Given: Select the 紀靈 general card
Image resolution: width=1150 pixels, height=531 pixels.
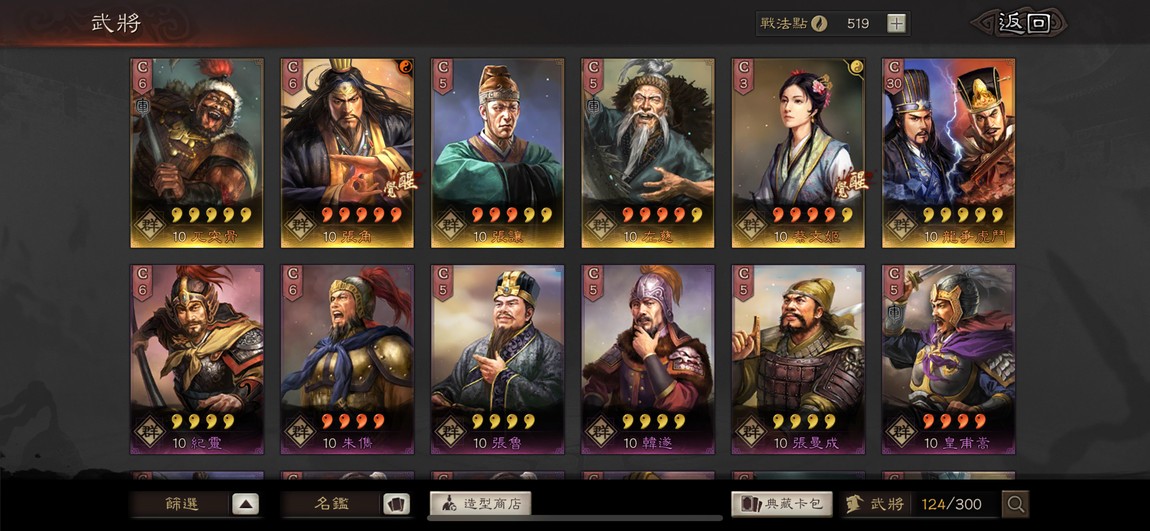Looking at the screenshot, I should (x=197, y=359).
